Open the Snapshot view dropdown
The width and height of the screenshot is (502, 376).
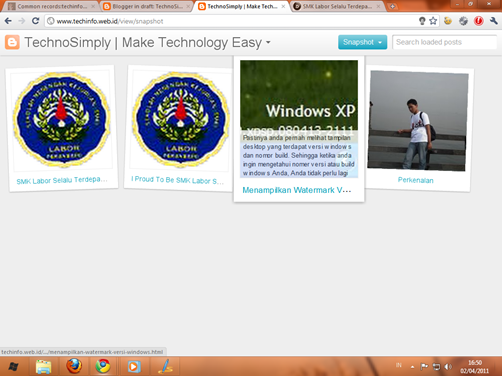[363, 42]
